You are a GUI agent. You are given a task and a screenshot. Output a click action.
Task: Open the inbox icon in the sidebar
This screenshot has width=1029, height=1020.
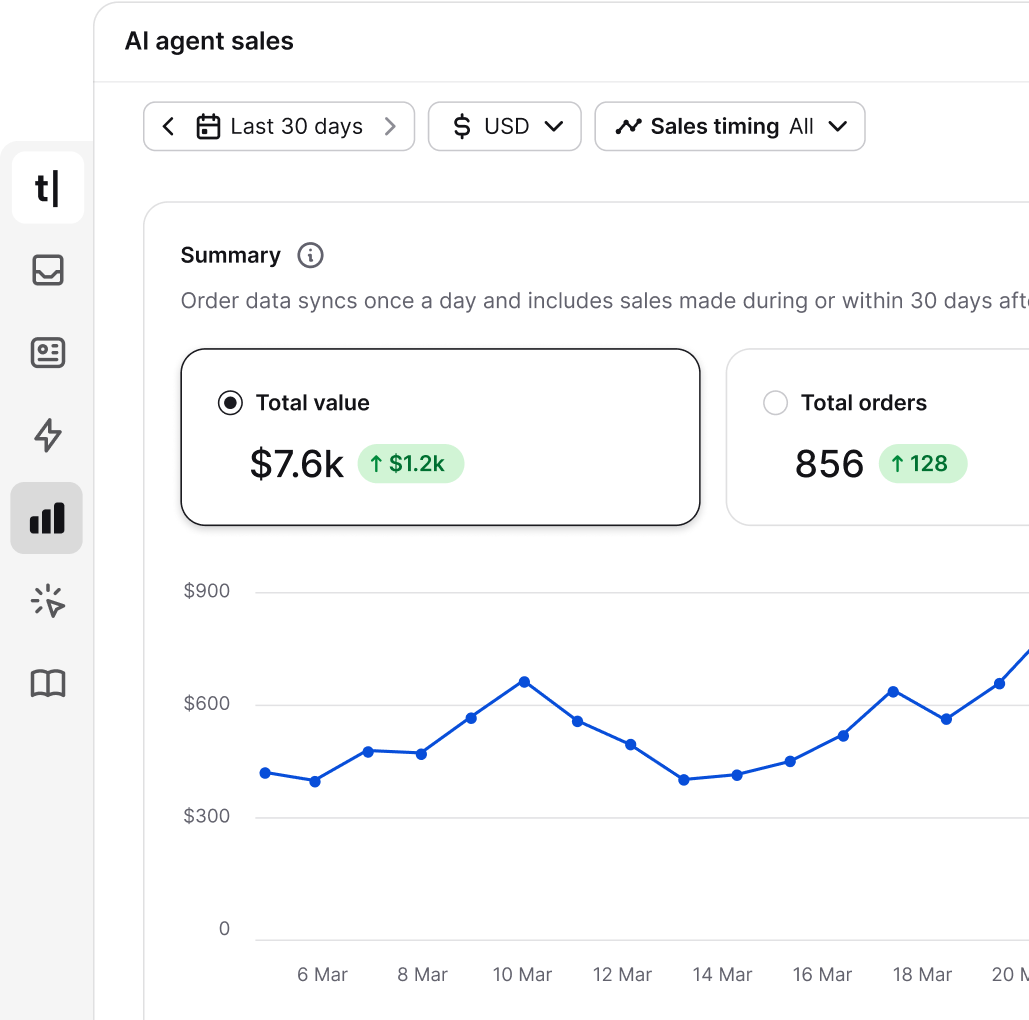(47, 270)
